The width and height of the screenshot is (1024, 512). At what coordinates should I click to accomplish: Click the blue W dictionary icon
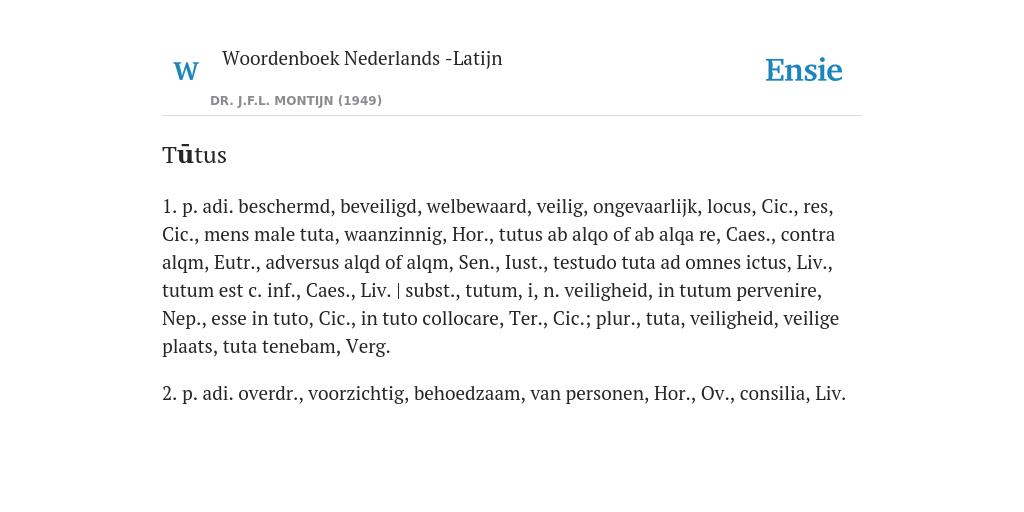click(185, 71)
